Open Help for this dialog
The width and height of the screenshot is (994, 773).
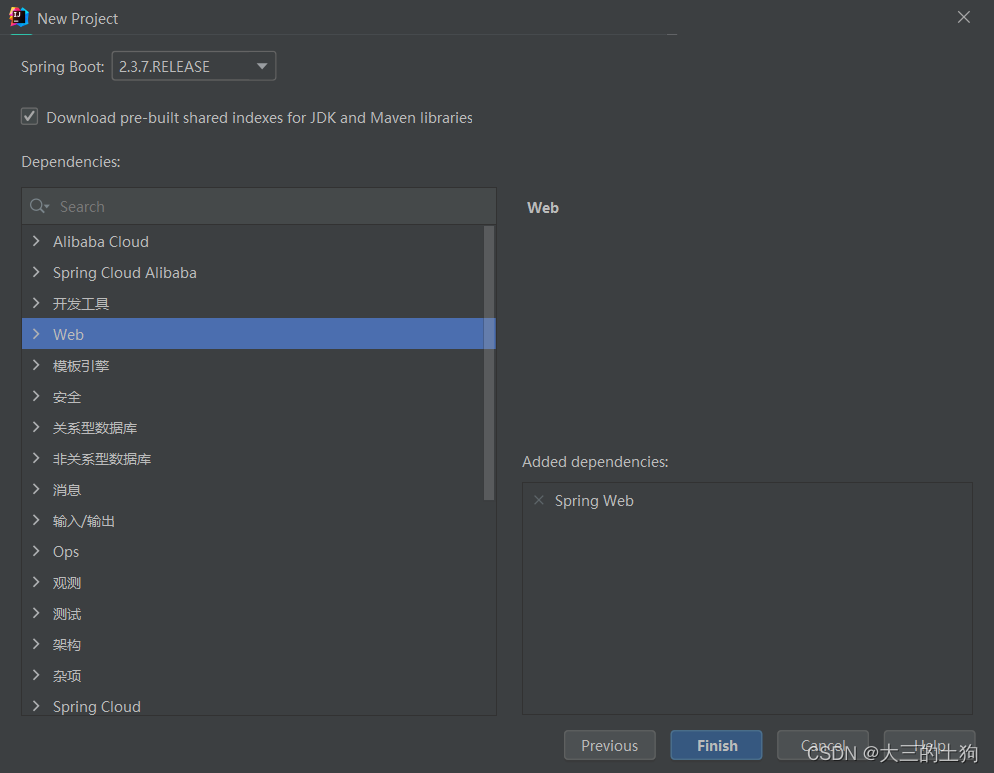[929, 745]
